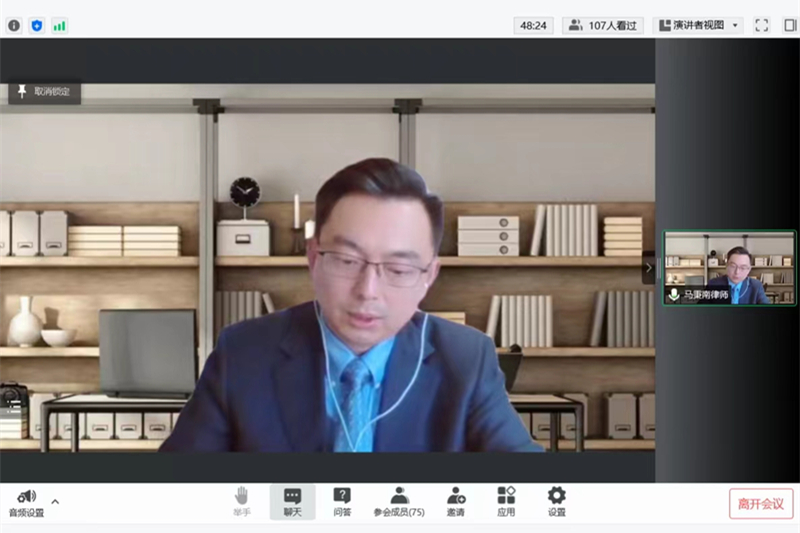Unpin video with 取消锁定
800x533 pixels.
(45, 91)
